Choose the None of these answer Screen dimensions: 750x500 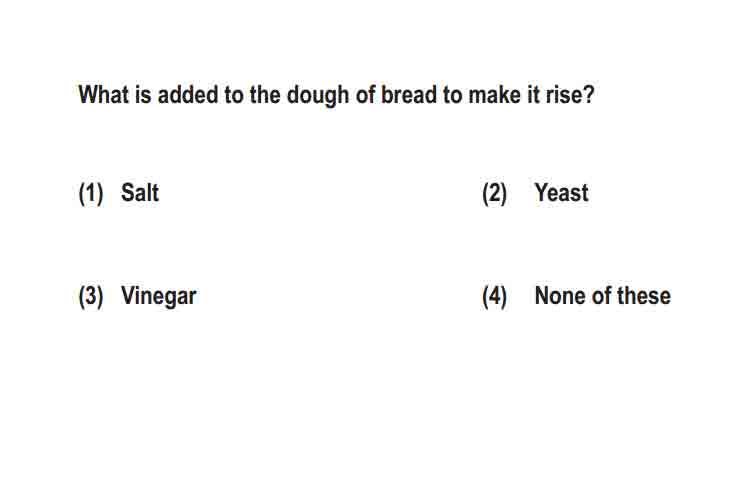tap(602, 296)
